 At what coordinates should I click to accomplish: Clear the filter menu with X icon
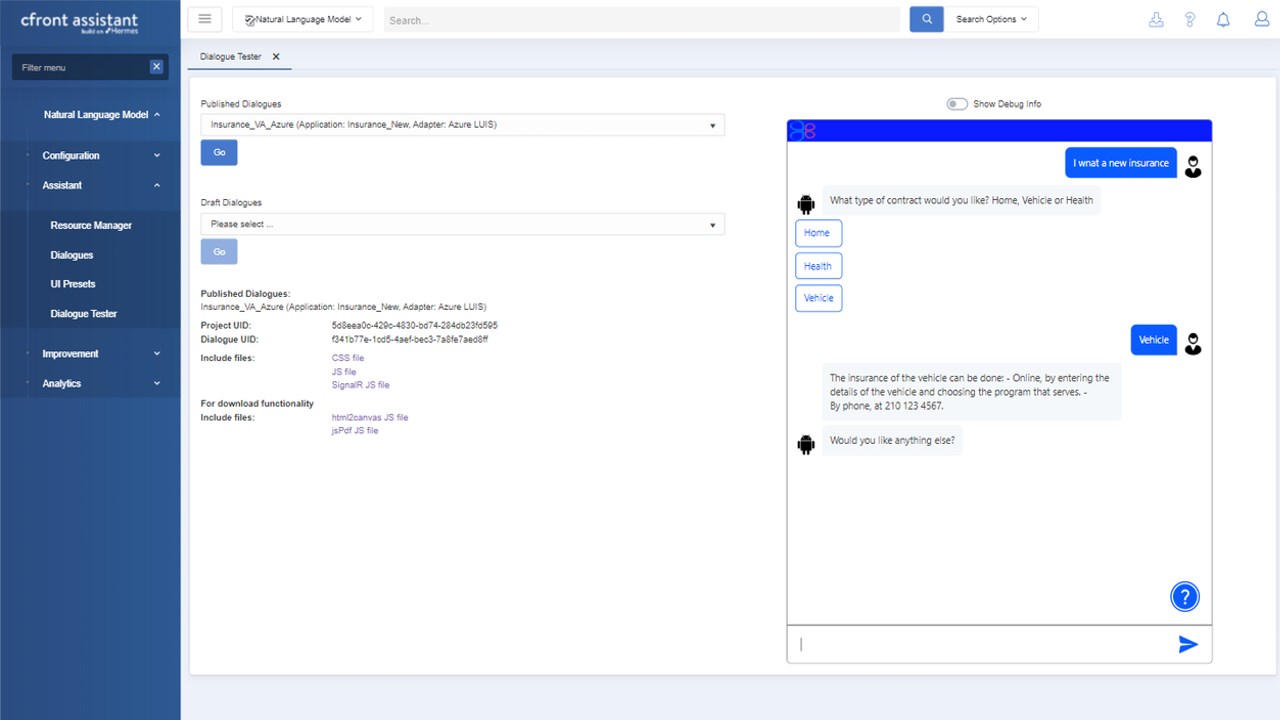(156, 67)
